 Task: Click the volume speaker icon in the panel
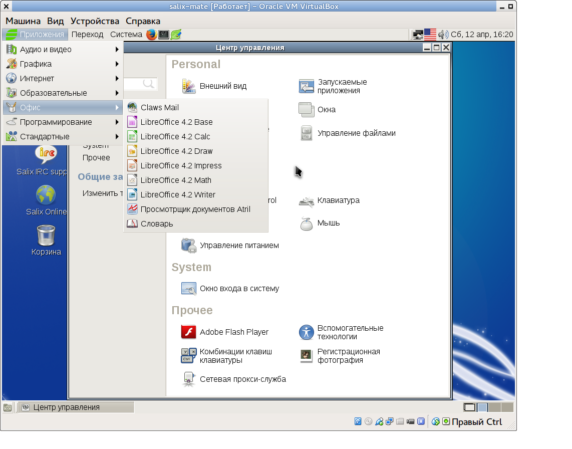443,35
